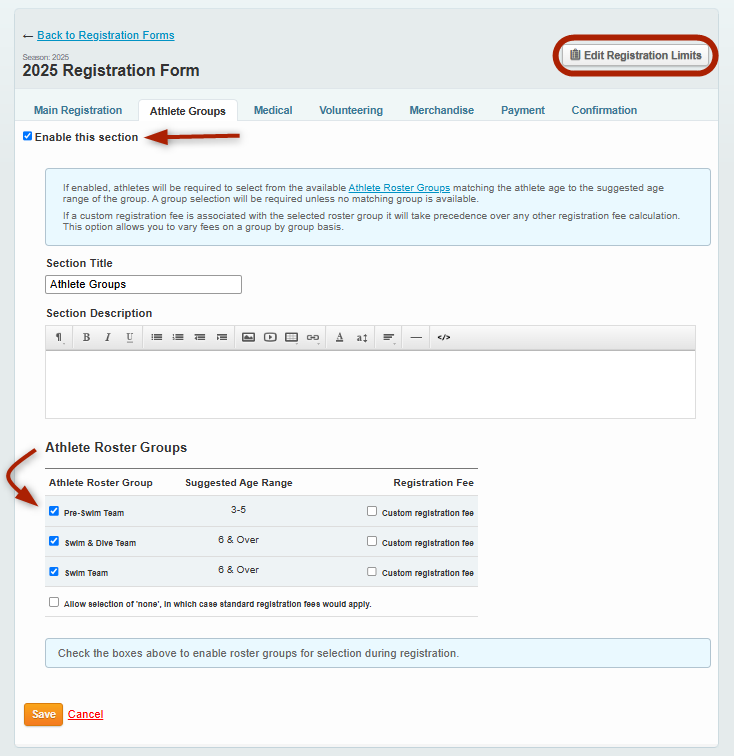Viewport: 734px width, 756px height.
Task: Click the orange Save button
Action: point(43,714)
